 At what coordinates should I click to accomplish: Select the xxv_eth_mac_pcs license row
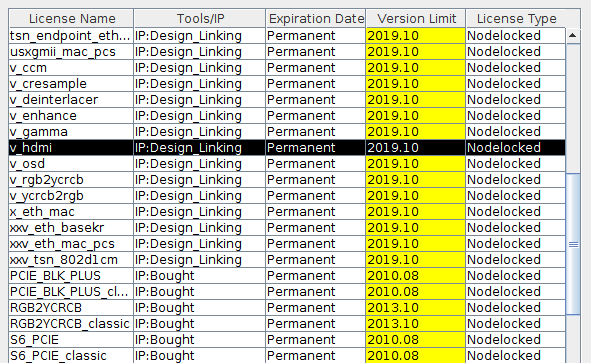[287, 244]
